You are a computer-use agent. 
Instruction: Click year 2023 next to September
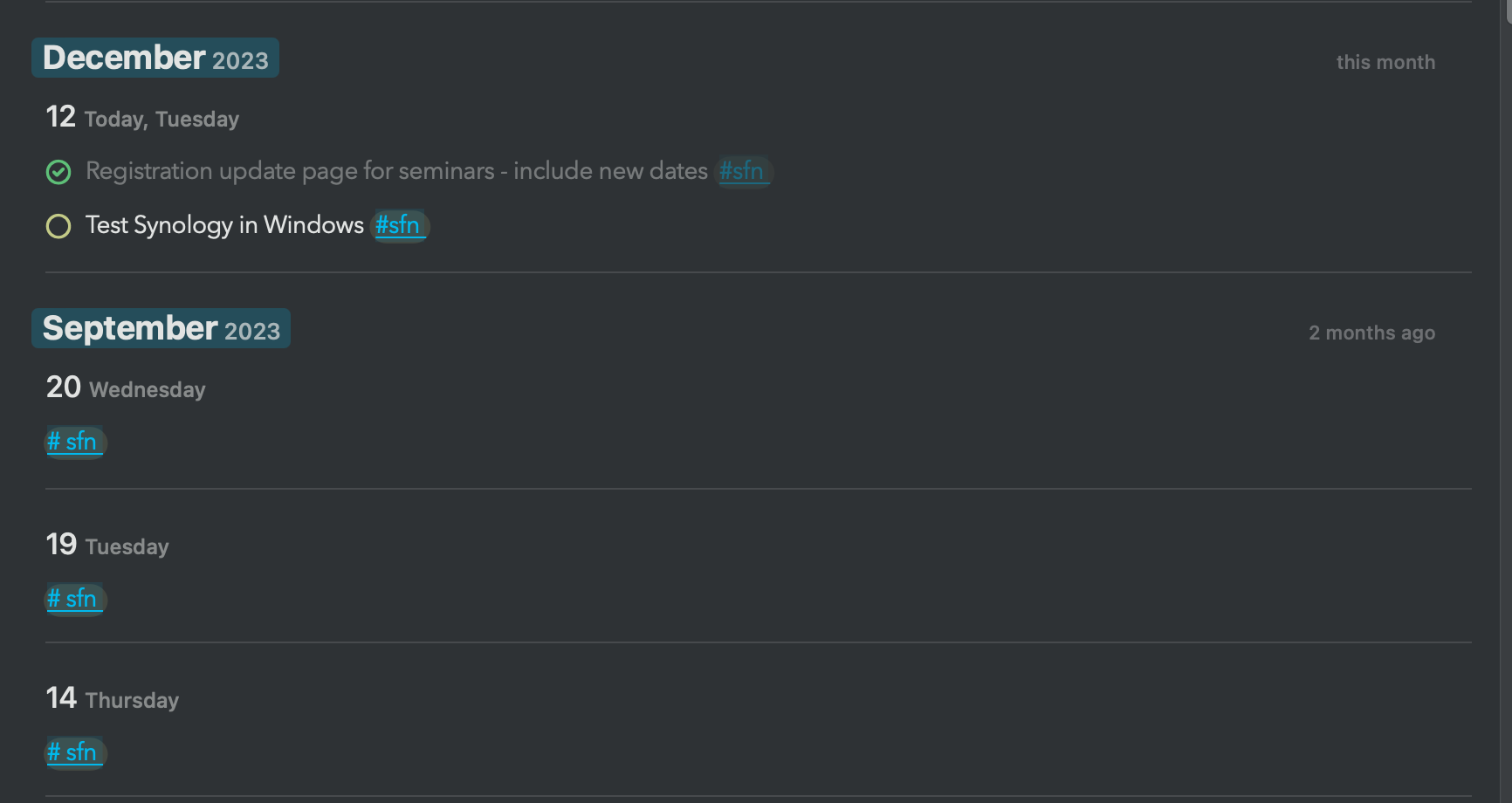pos(252,332)
